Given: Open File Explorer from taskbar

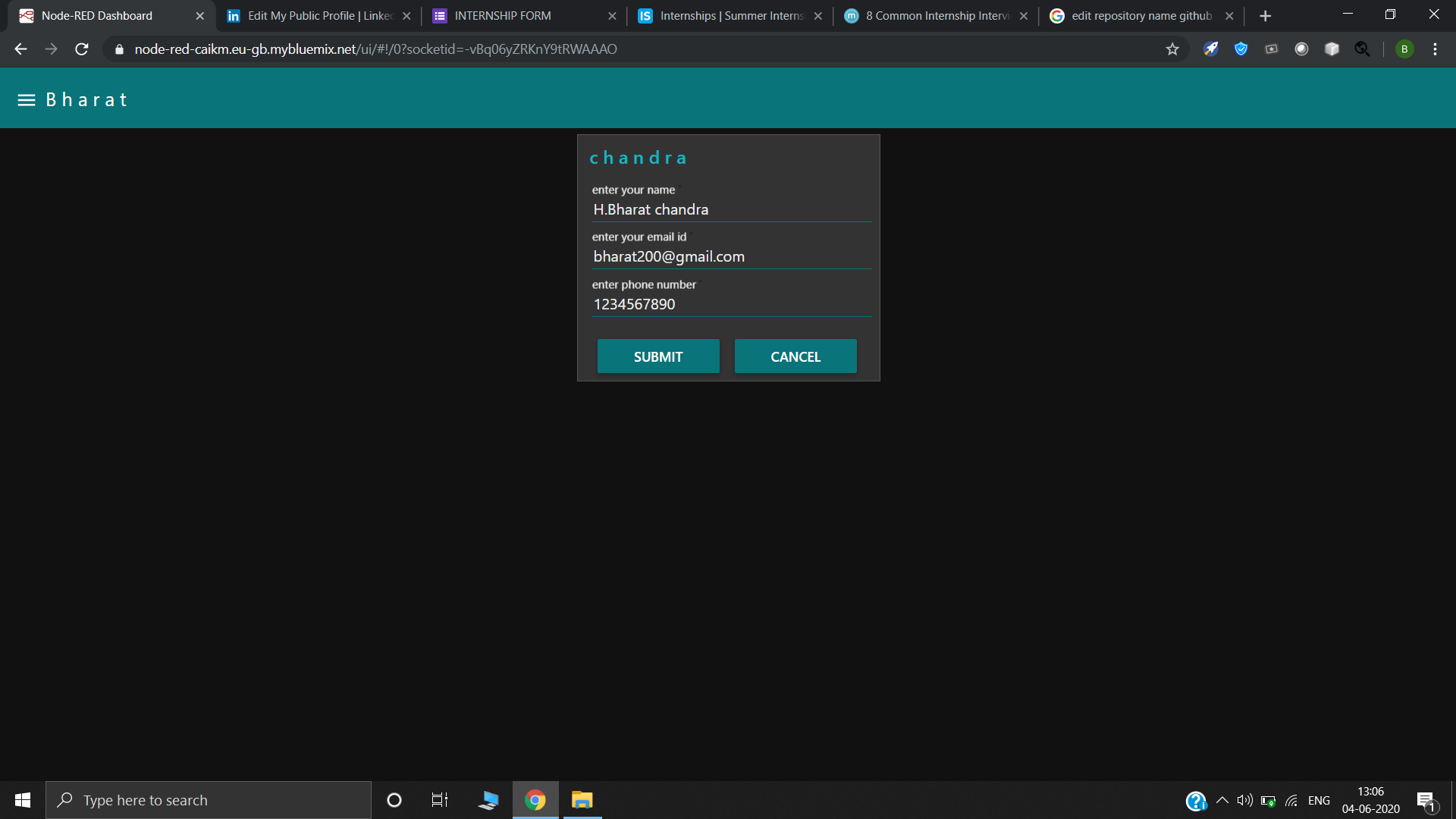Looking at the screenshot, I should pos(582,800).
